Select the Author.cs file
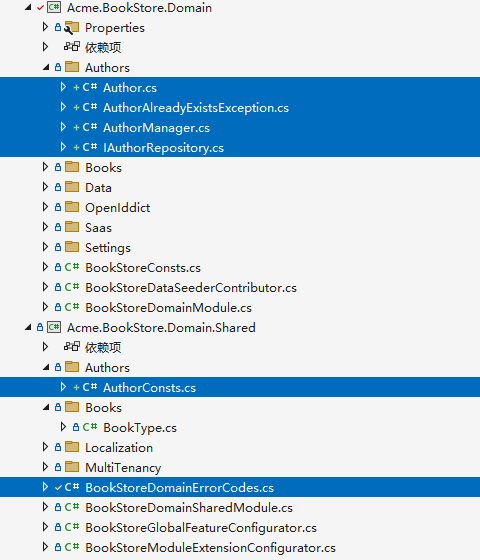This screenshot has height=560, width=480. click(x=130, y=88)
